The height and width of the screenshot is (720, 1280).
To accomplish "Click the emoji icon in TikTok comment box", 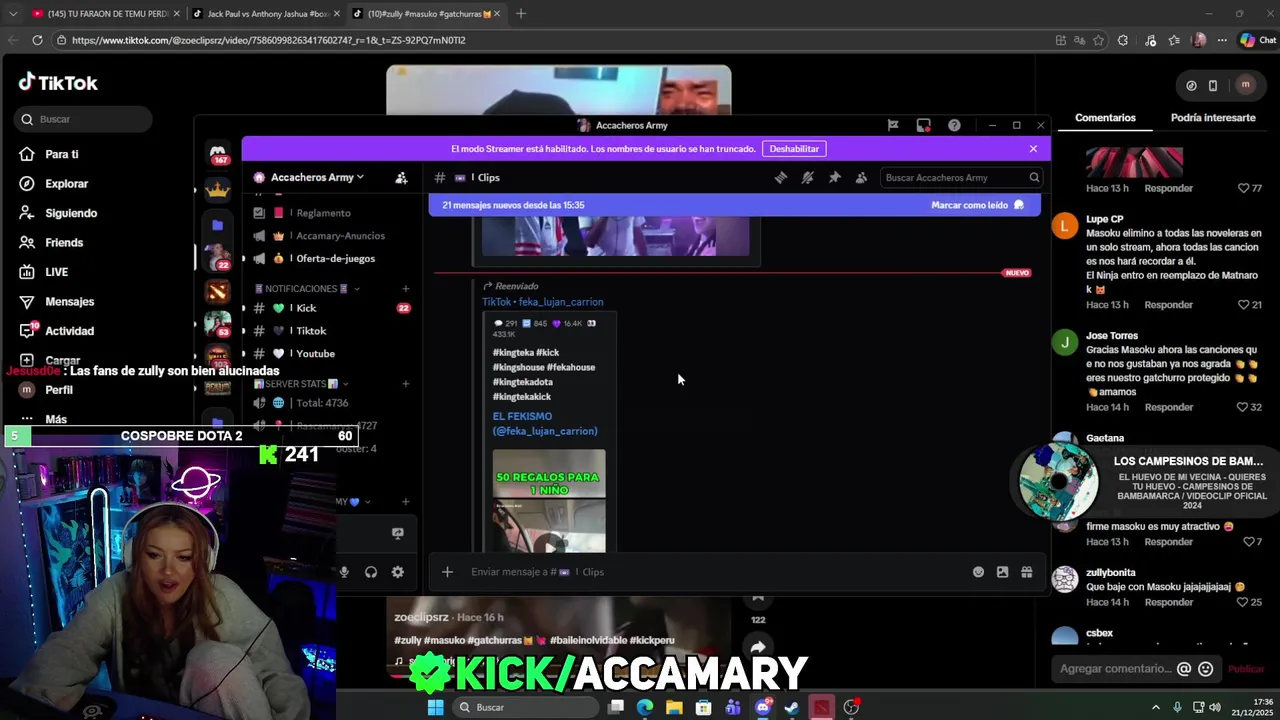I will click(x=1206, y=669).
